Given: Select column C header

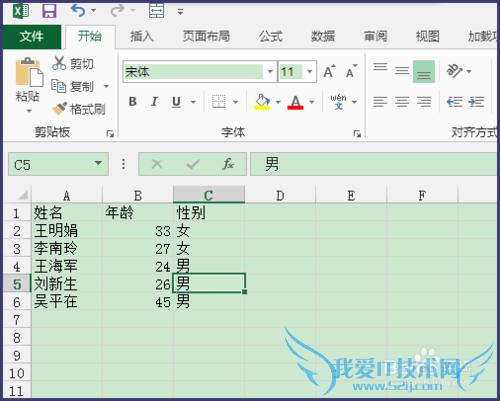Looking at the screenshot, I should click(x=209, y=195).
